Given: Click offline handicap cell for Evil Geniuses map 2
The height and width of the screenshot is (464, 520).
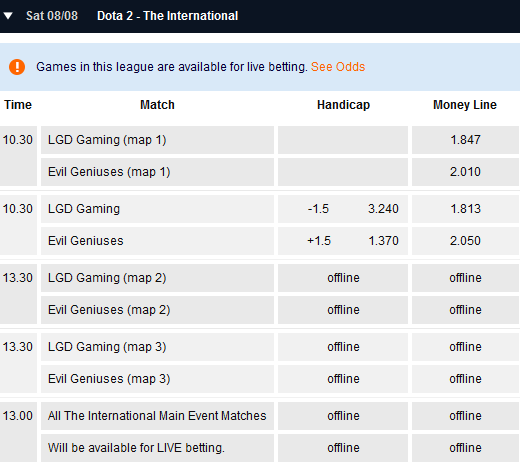Looking at the screenshot, I should (343, 310).
